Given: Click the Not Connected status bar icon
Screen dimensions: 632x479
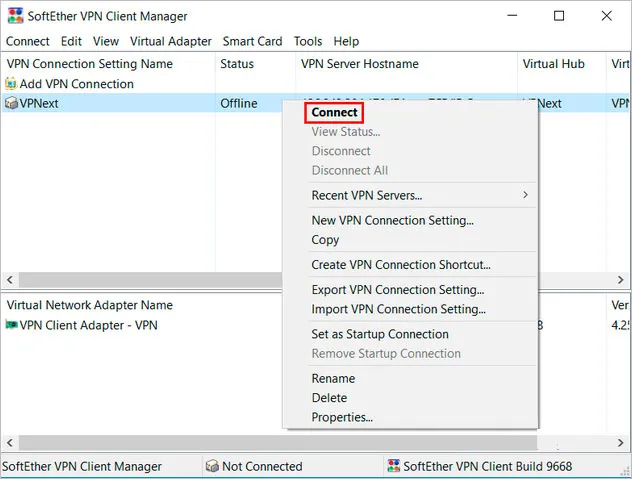Looking at the screenshot, I should pos(212,466).
